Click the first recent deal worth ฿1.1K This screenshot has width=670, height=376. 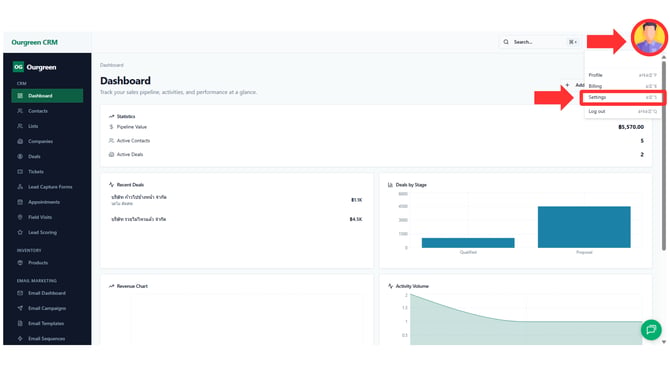[236, 200]
